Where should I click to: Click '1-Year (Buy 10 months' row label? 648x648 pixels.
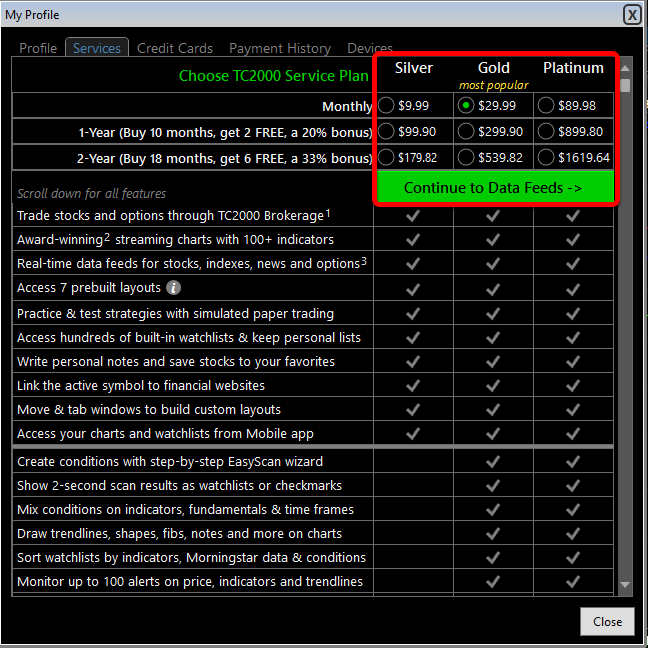pyautogui.click(x=225, y=133)
